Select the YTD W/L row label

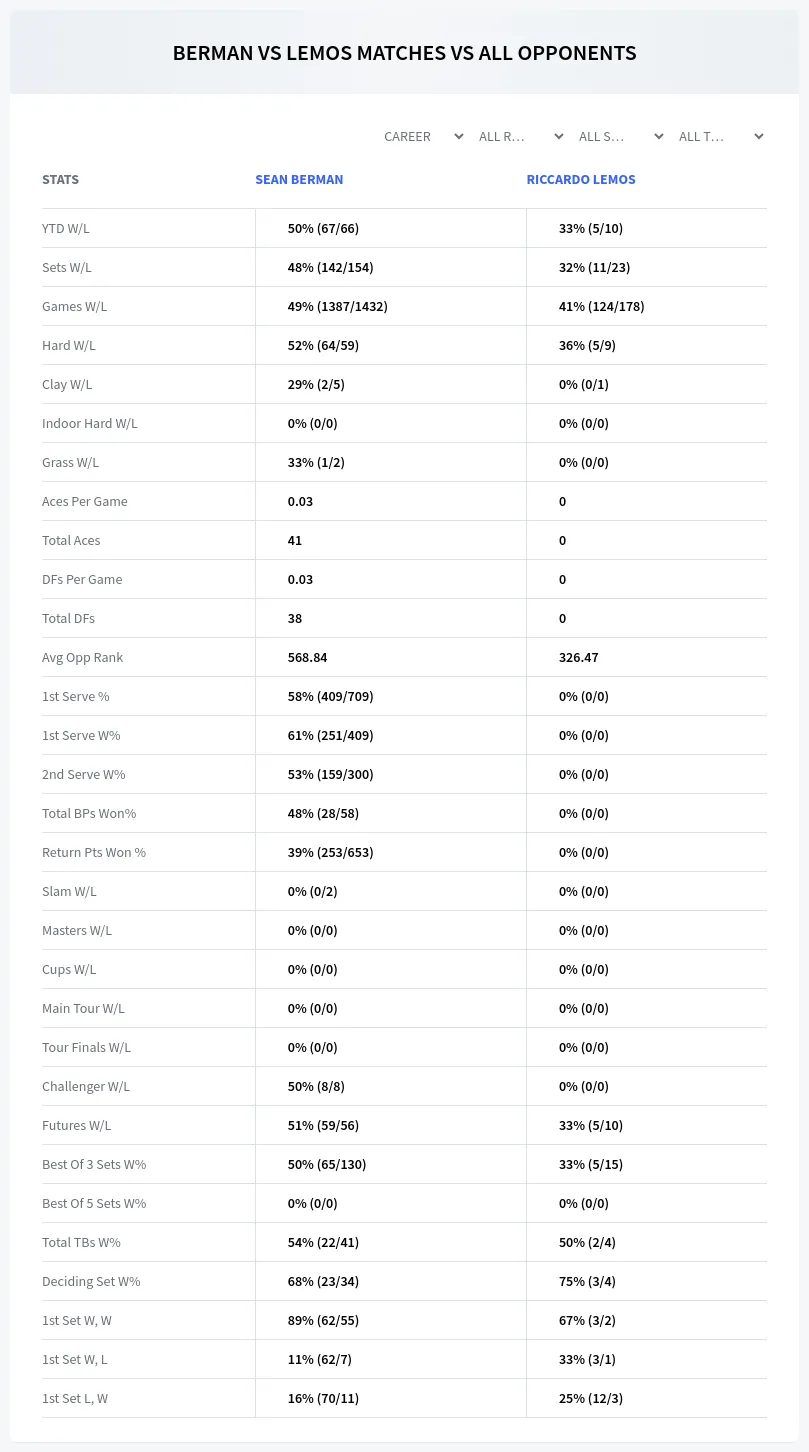click(66, 228)
